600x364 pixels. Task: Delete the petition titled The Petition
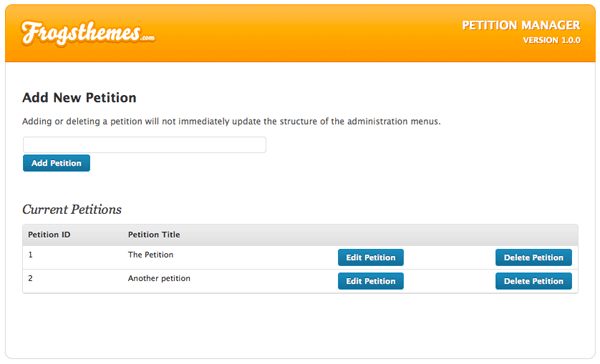[533, 258]
